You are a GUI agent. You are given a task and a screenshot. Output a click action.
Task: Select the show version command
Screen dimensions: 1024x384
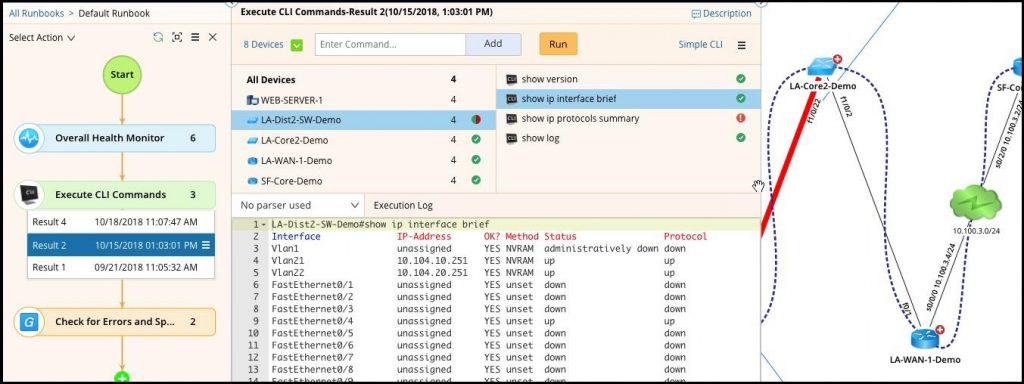point(628,79)
